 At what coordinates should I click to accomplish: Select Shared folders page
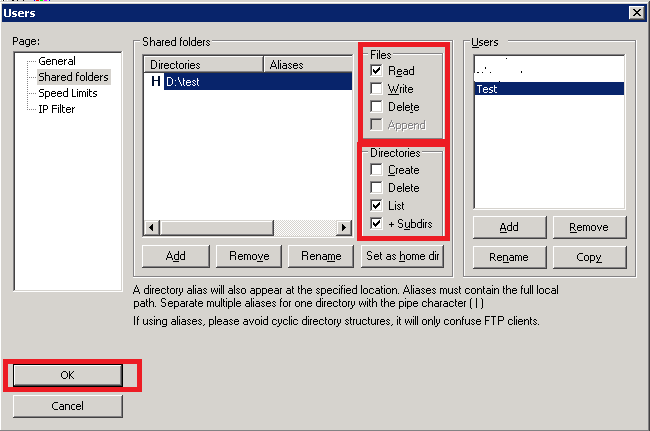pyautogui.click(x=73, y=77)
